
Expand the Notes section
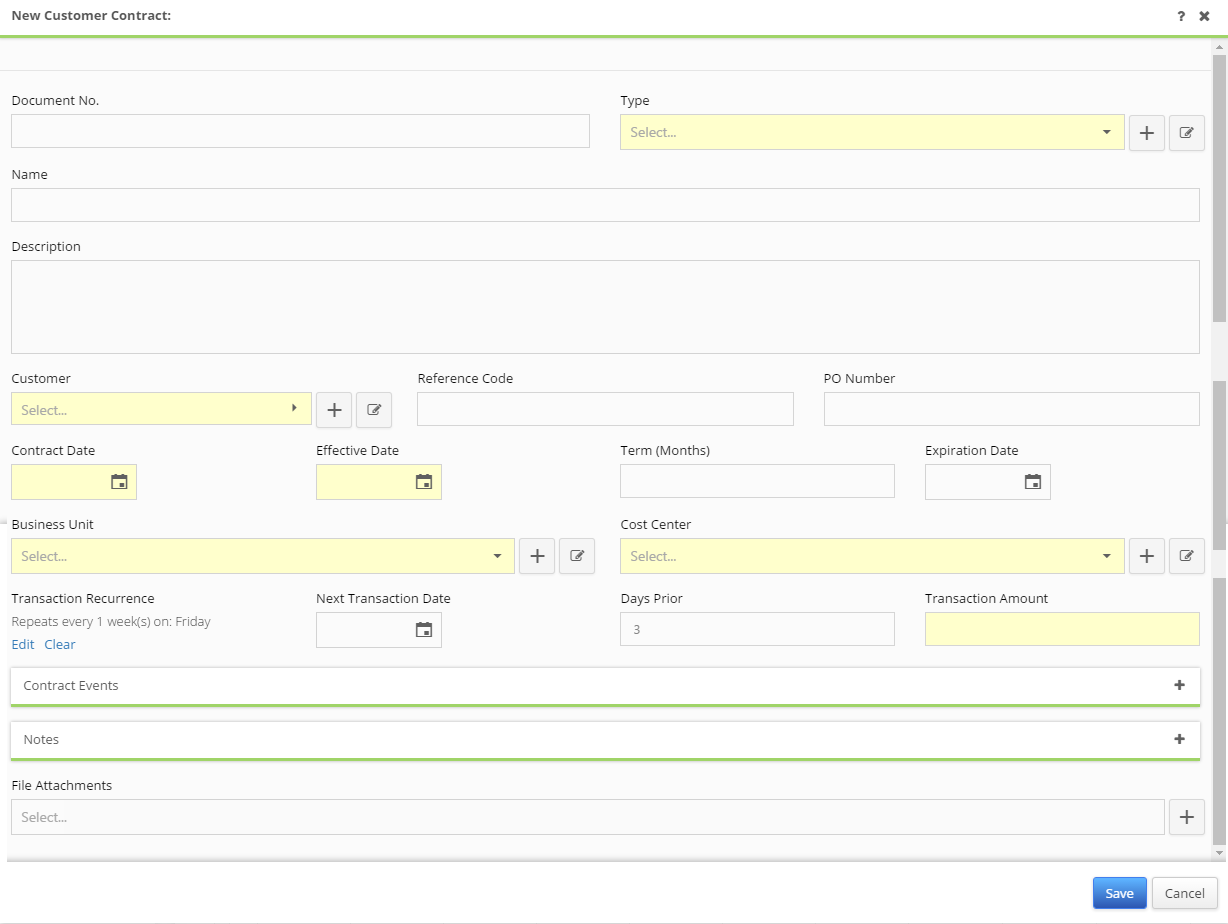pyautogui.click(x=1179, y=739)
